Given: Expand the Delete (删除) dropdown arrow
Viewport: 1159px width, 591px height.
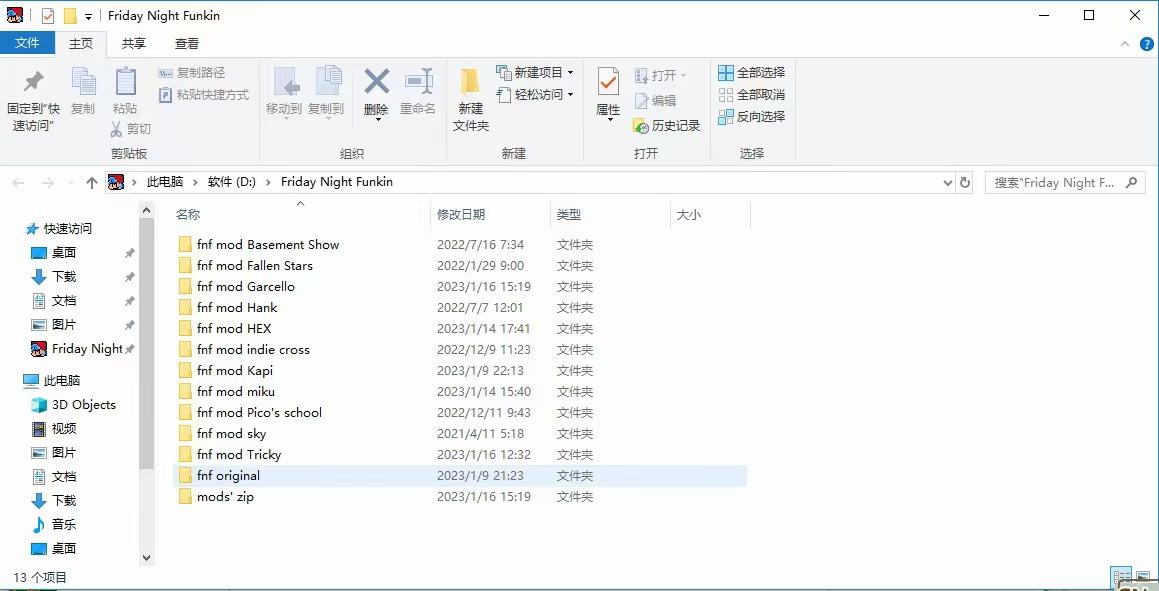Looking at the screenshot, I should (x=378, y=119).
